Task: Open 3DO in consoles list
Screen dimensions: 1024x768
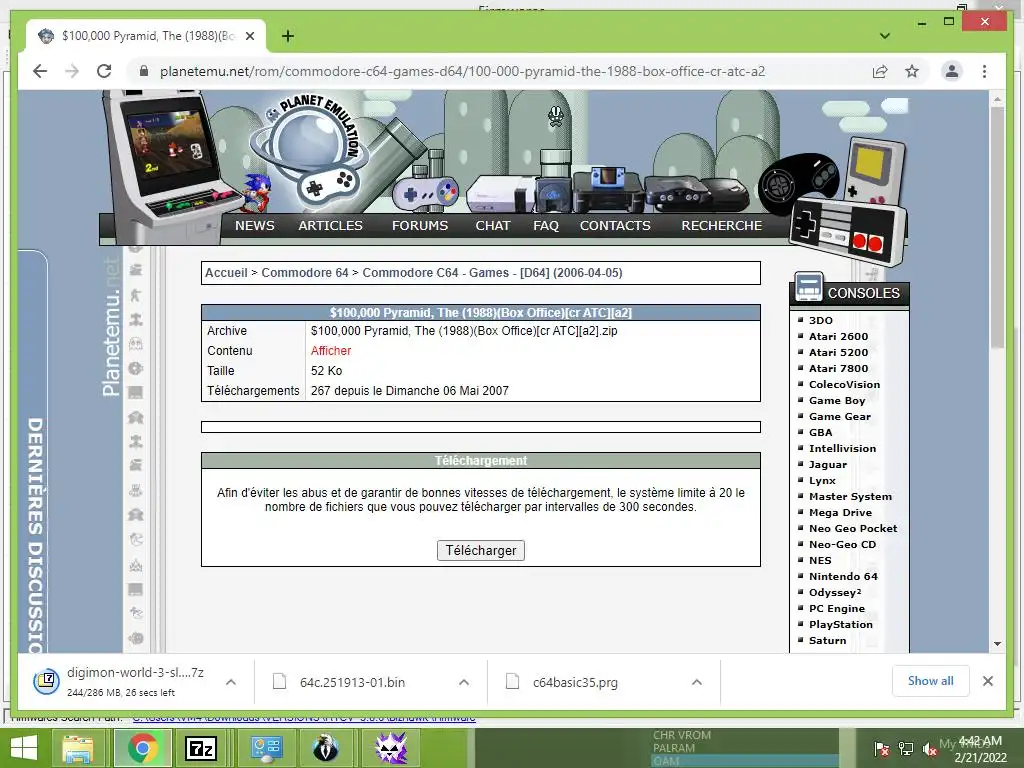Action: point(821,321)
